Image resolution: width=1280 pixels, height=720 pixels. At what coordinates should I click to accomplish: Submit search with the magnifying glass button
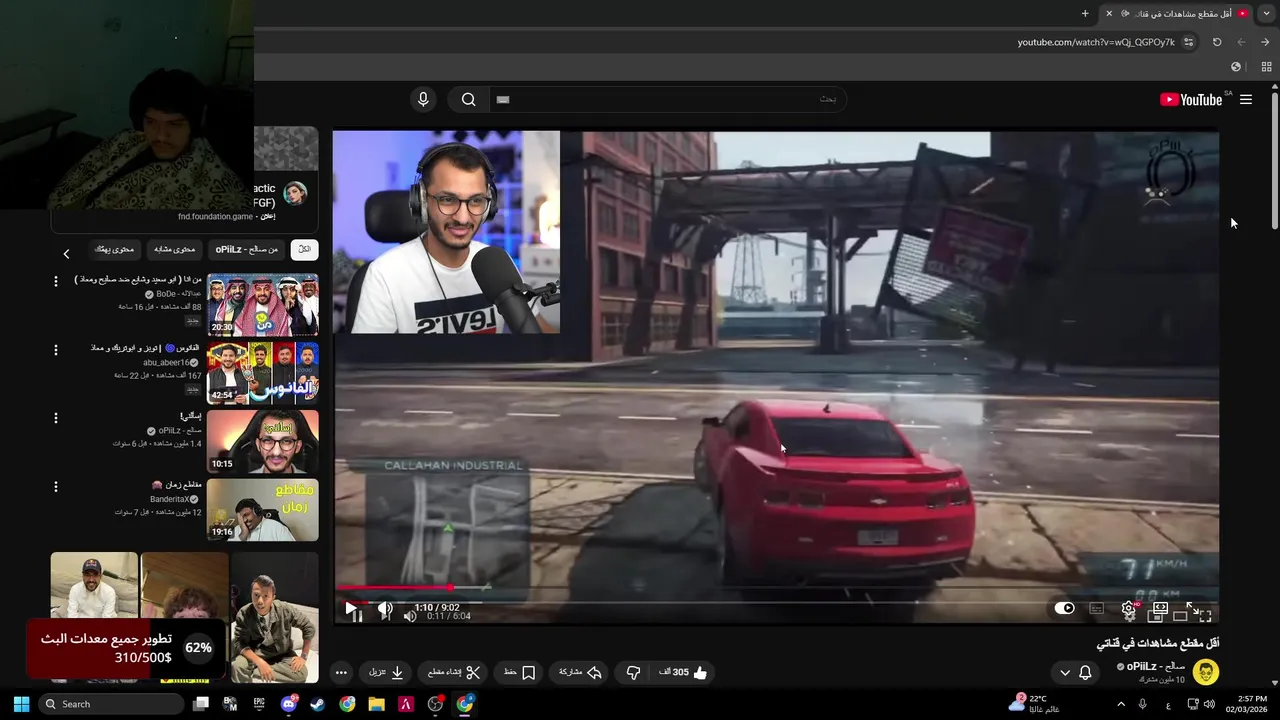coord(468,99)
